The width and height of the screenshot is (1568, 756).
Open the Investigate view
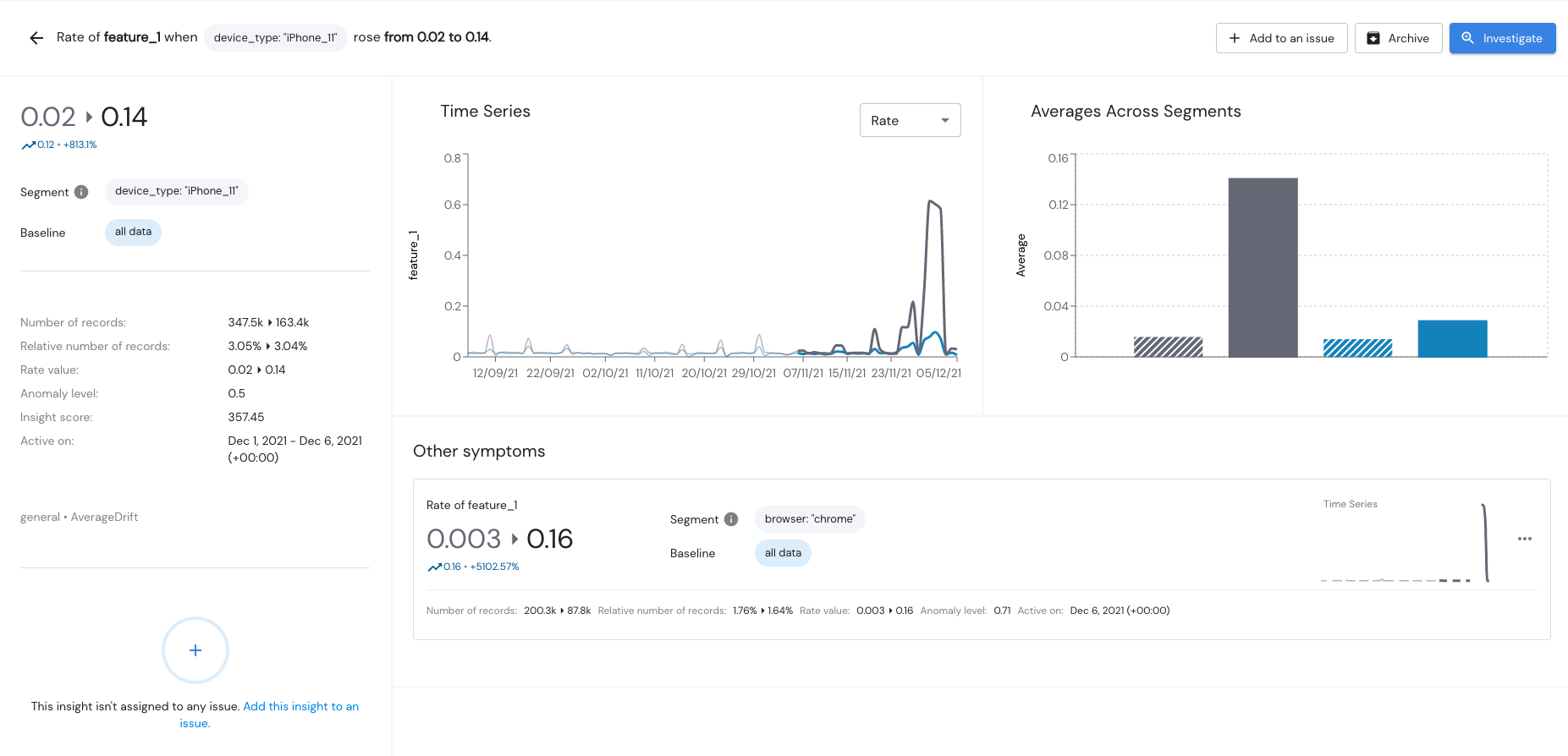(x=1502, y=38)
